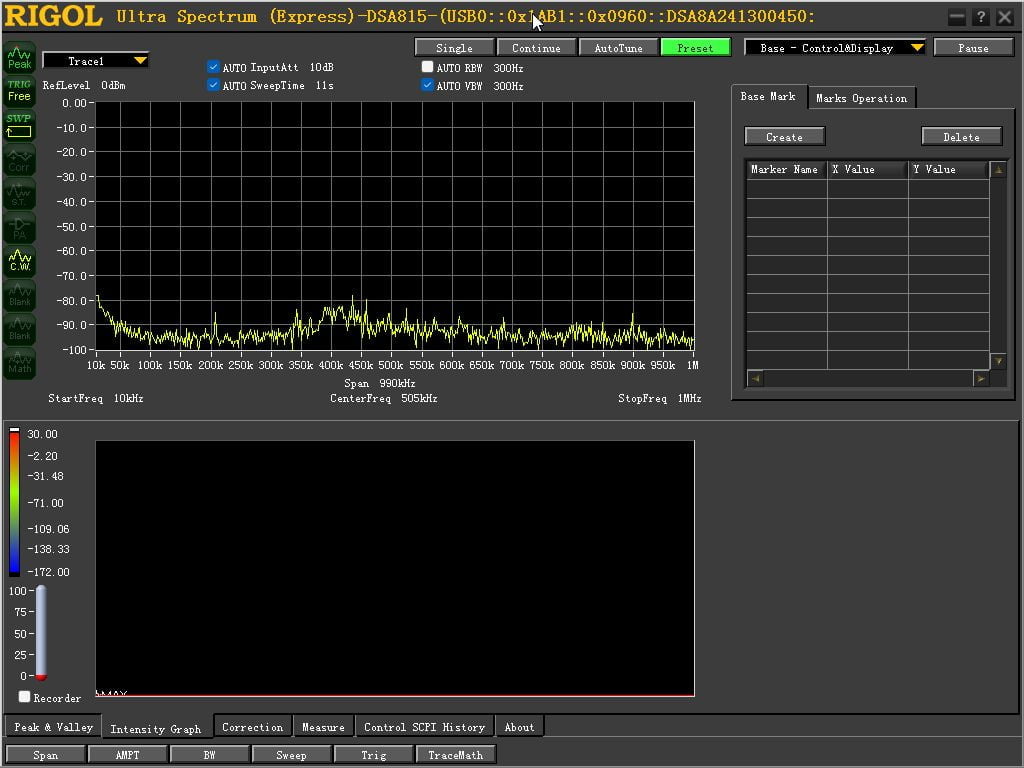Image resolution: width=1024 pixels, height=768 pixels.
Task: Switch to the Marks Operation tab
Action: pyautogui.click(x=861, y=99)
